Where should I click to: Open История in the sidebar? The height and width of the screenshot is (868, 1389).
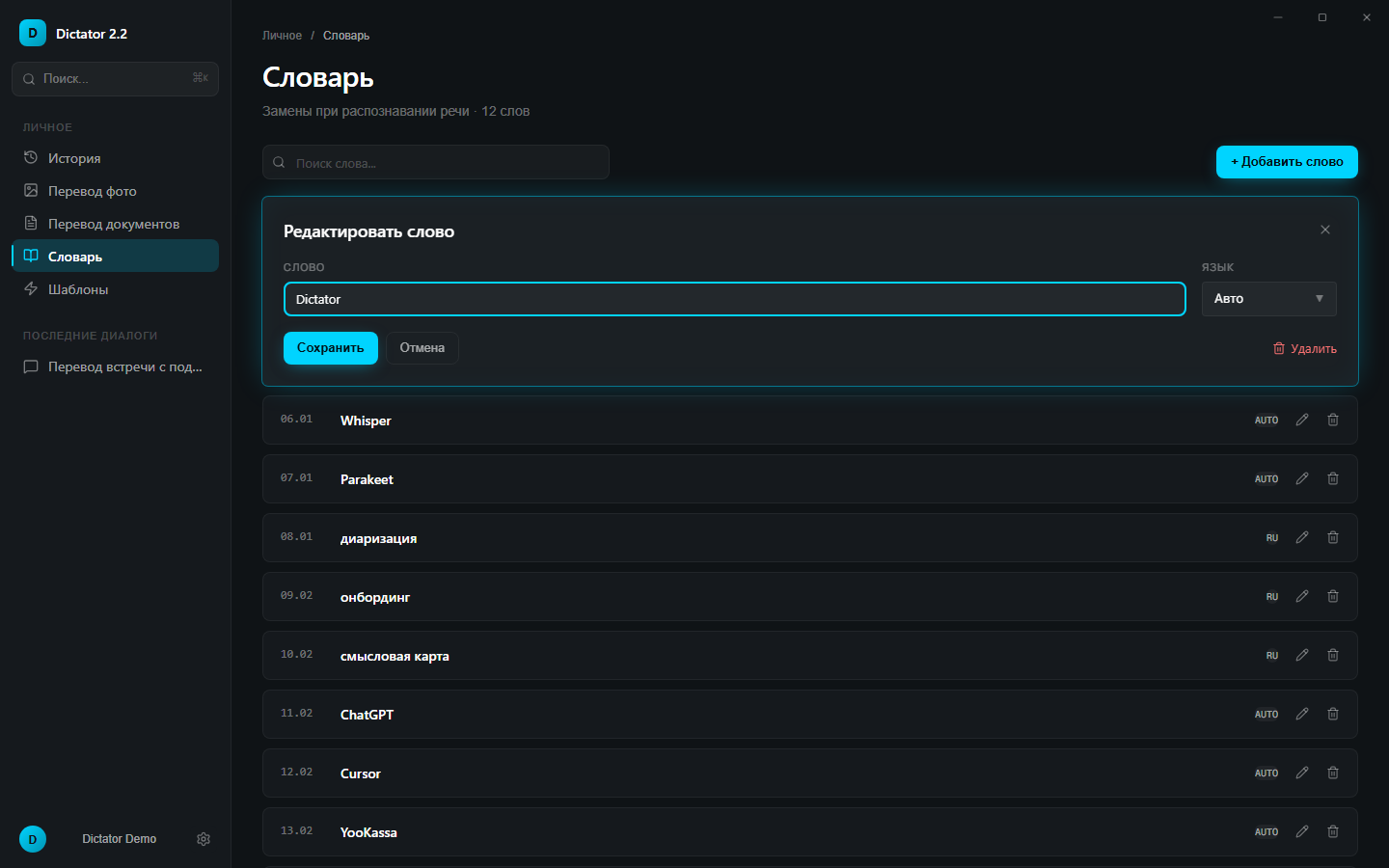(x=115, y=158)
